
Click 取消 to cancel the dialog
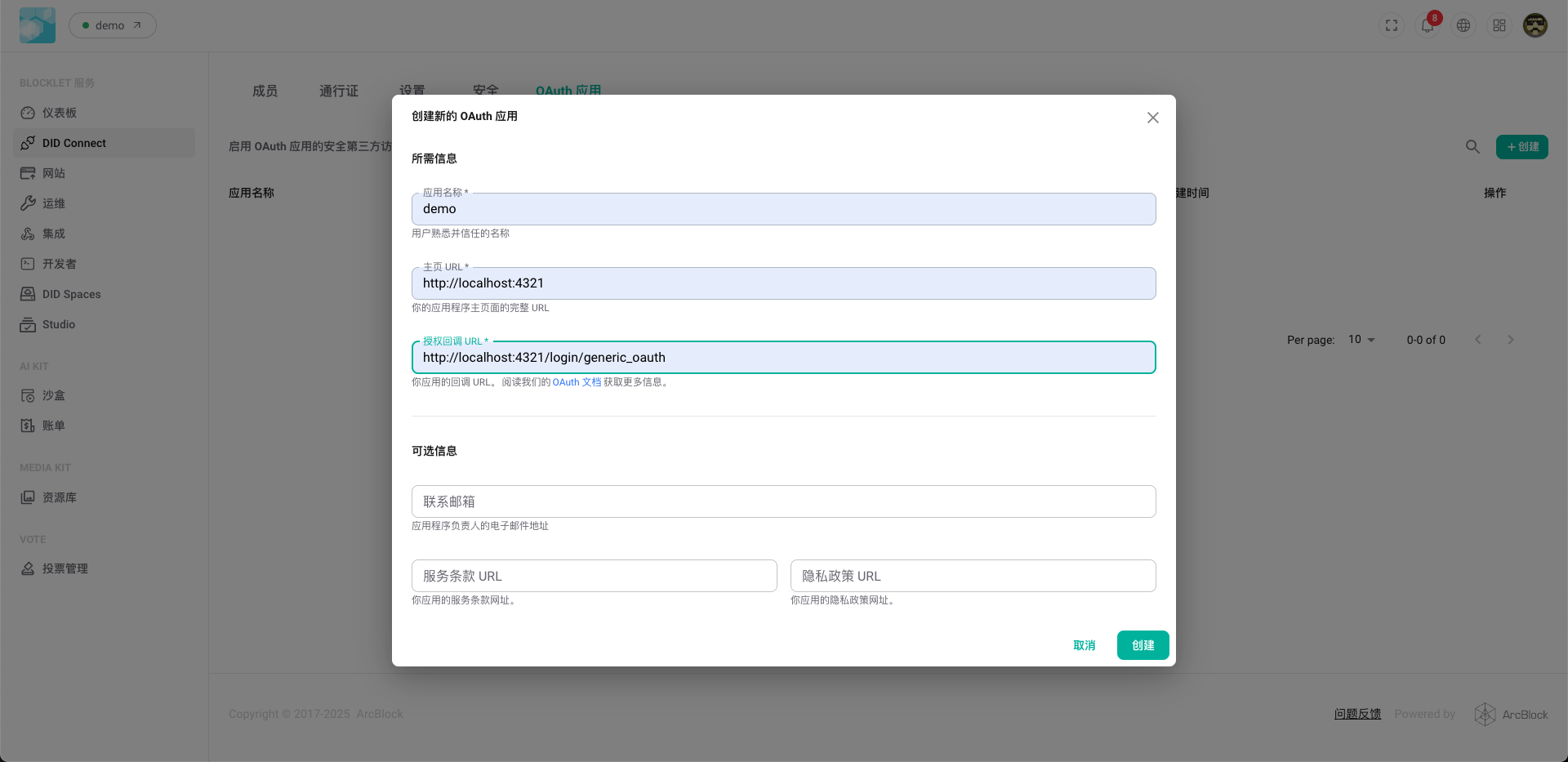click(1085, 645)
